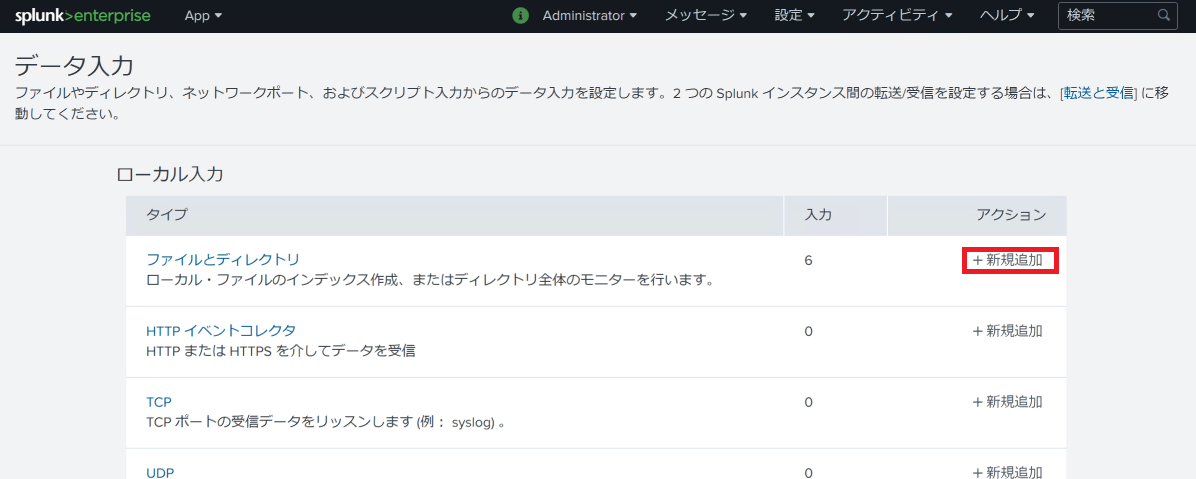
Task: Open the ファイルとディレクトリ input type
Action: click(x=223, y=260)
